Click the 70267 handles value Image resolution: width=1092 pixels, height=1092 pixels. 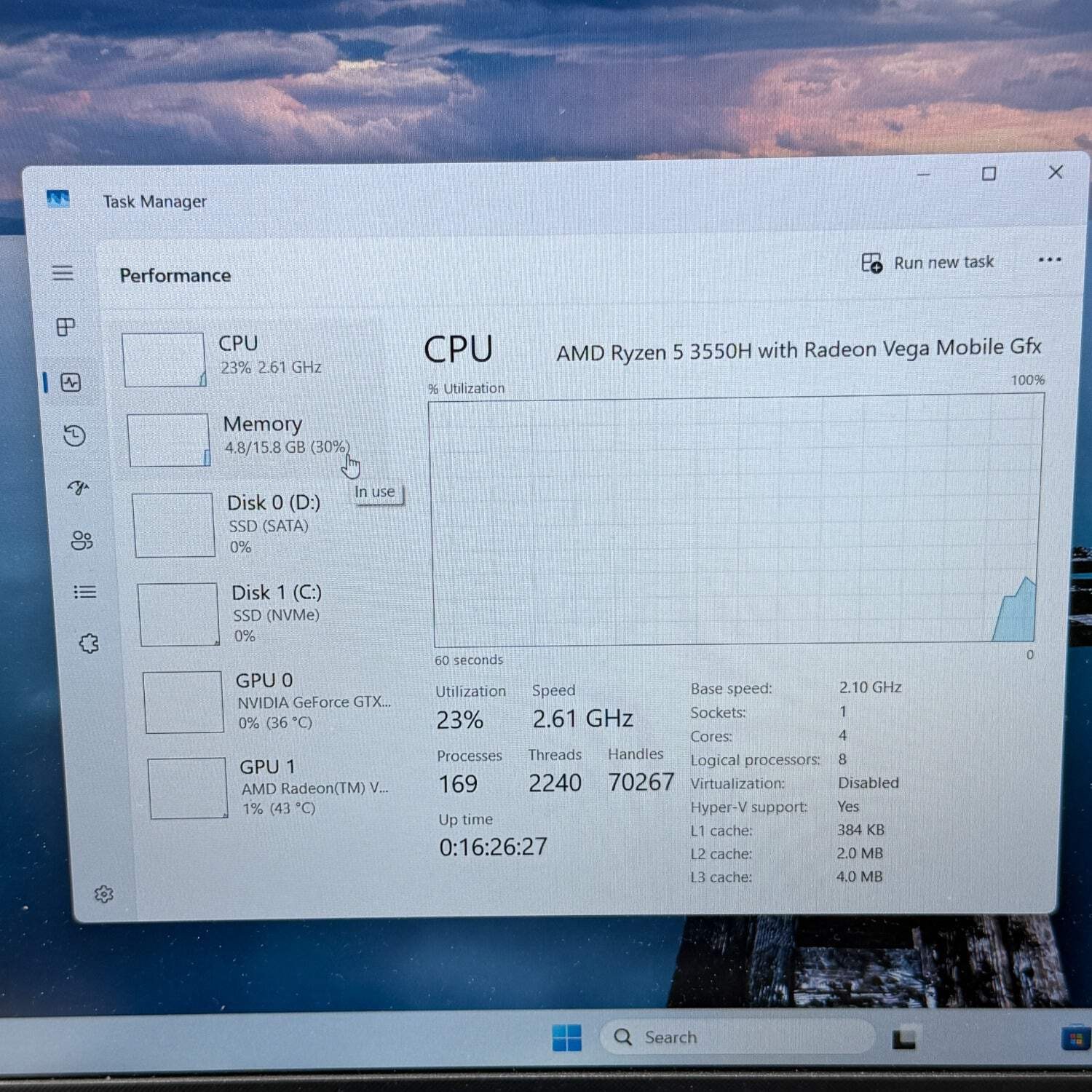pos(641,782)
